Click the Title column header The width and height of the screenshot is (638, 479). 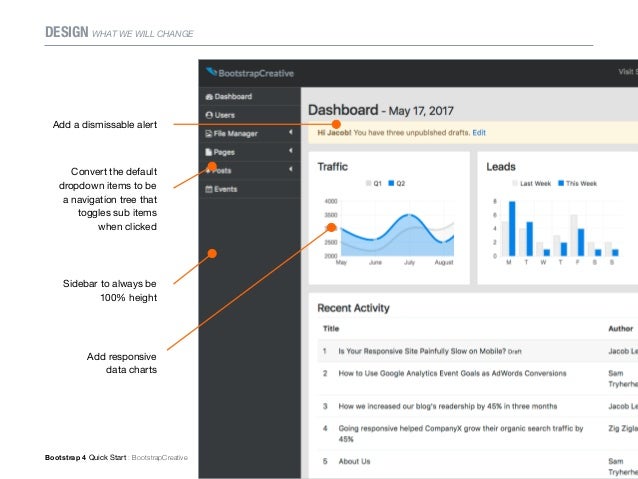click(331, 329)
